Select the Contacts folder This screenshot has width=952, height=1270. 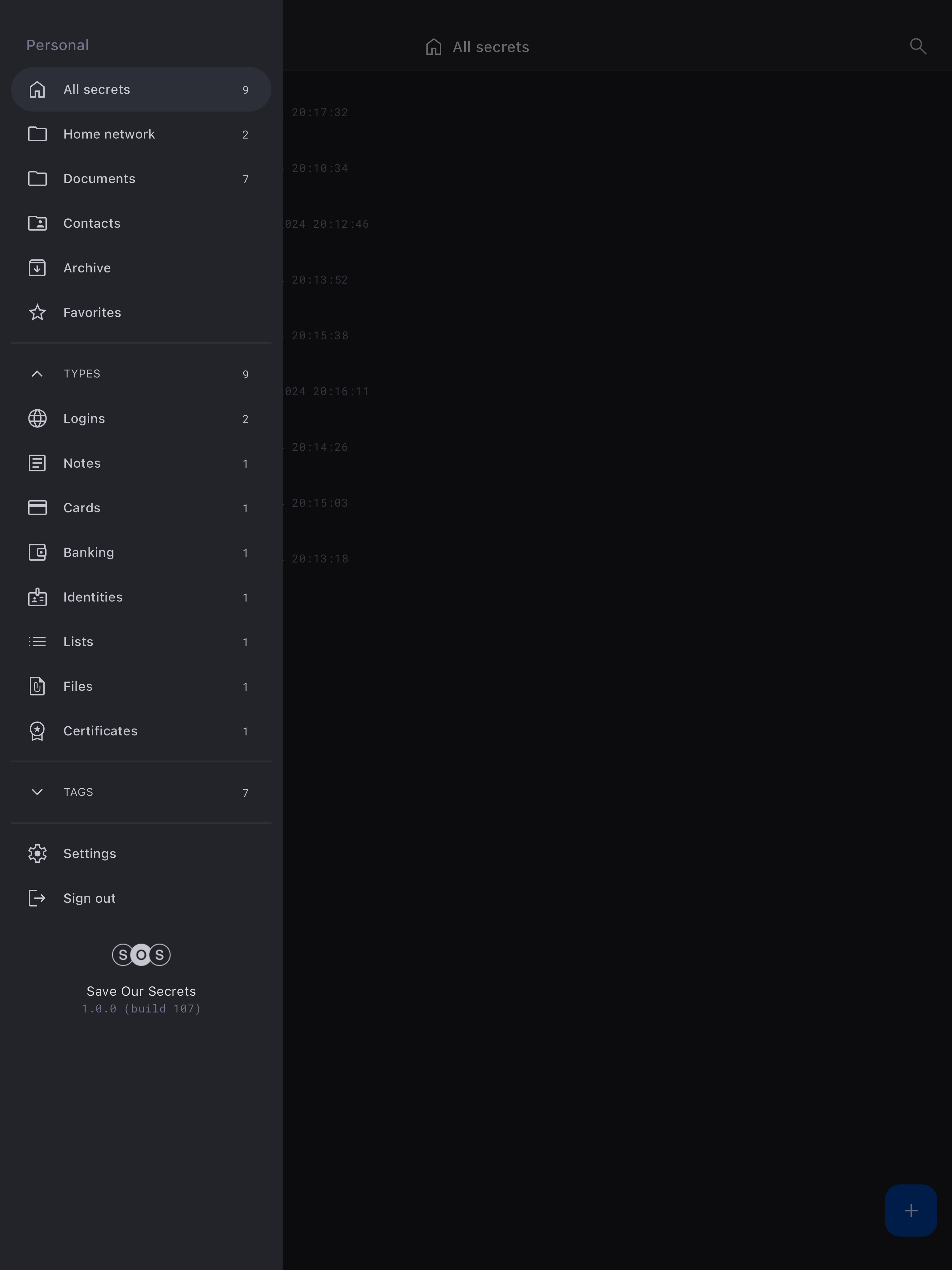[x=92, y=223]
